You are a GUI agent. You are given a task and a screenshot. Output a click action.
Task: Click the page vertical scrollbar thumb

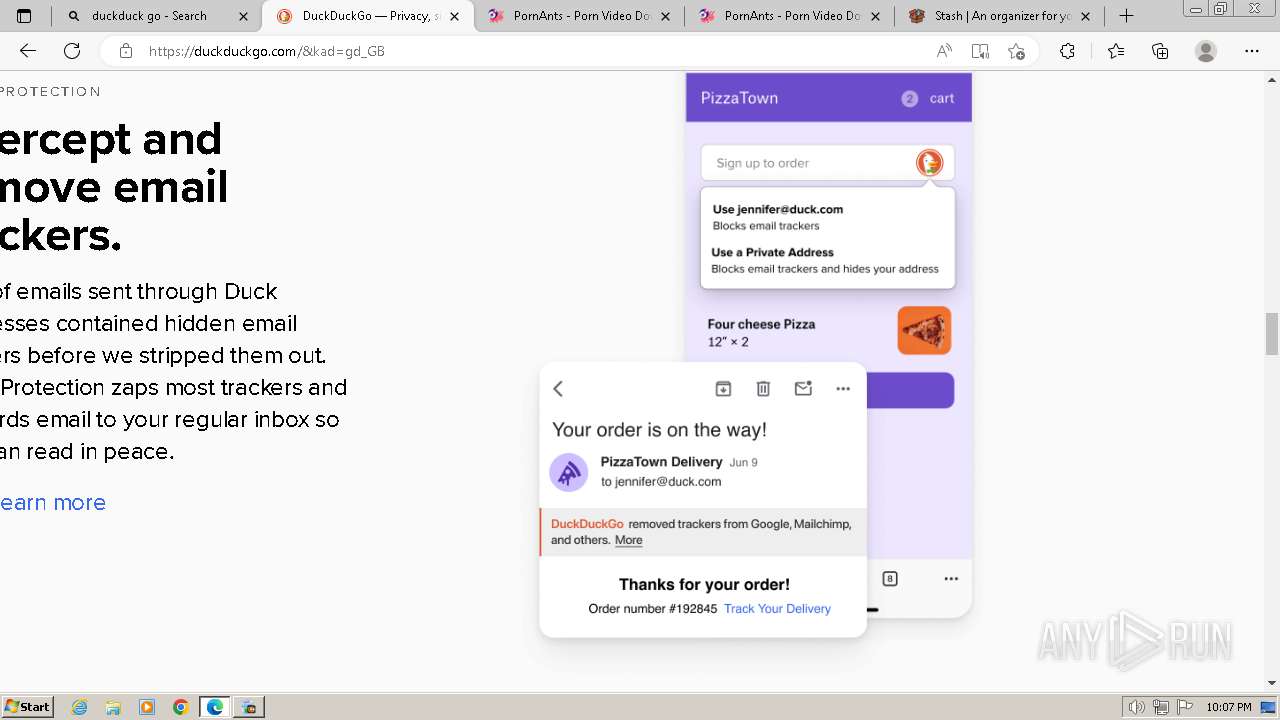[1271, 334]
